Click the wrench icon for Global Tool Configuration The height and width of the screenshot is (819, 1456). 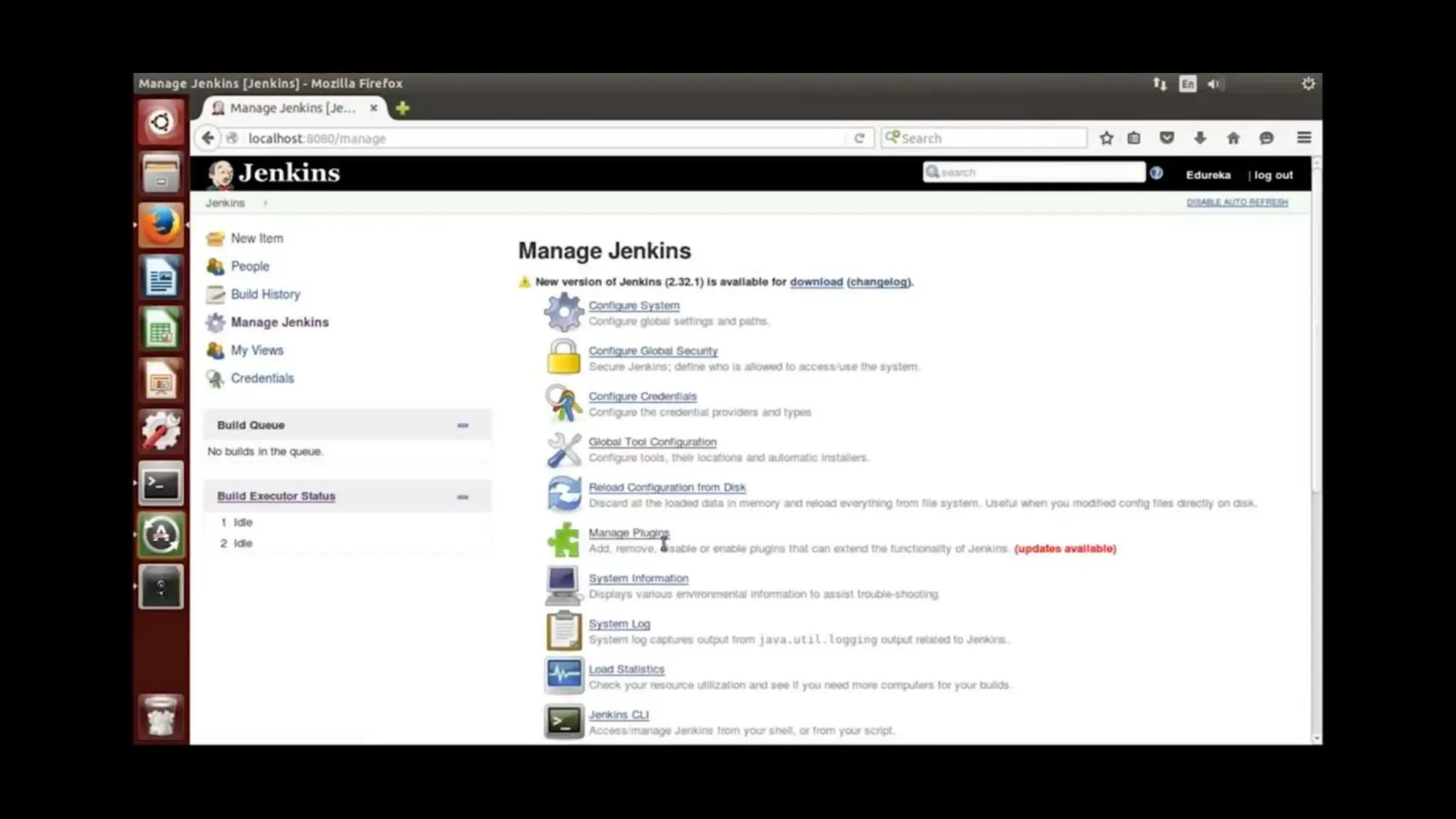pos(563,449)
